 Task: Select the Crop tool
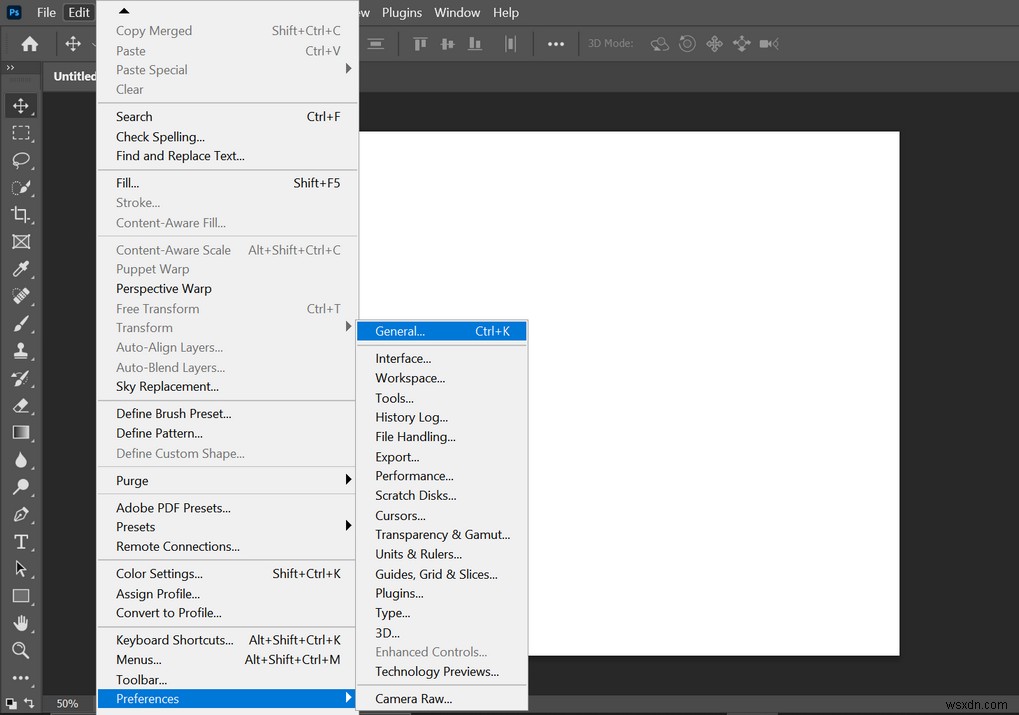pyautogui.click(x=20, y=215)
